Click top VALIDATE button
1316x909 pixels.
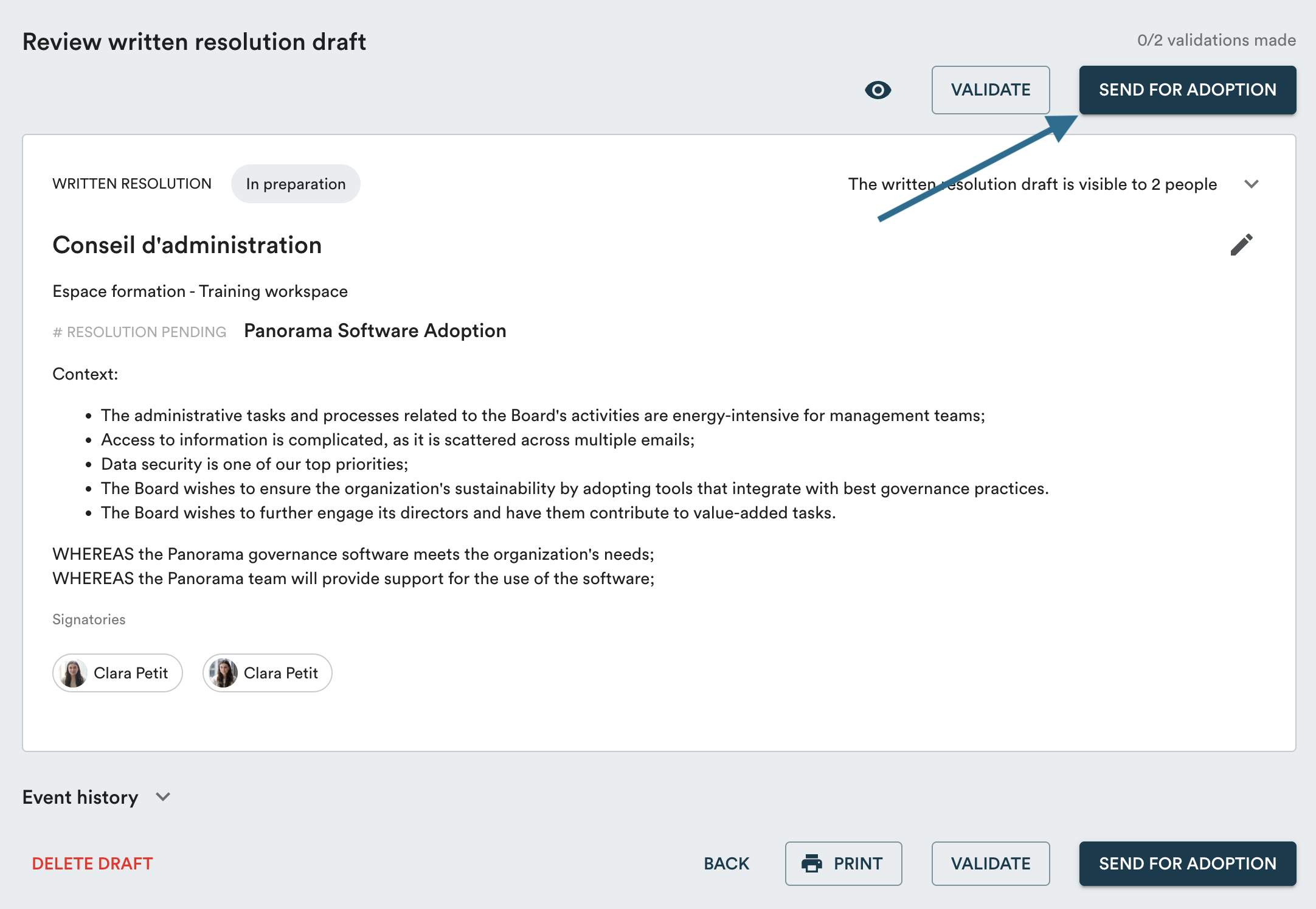click(x=990, y=90)
